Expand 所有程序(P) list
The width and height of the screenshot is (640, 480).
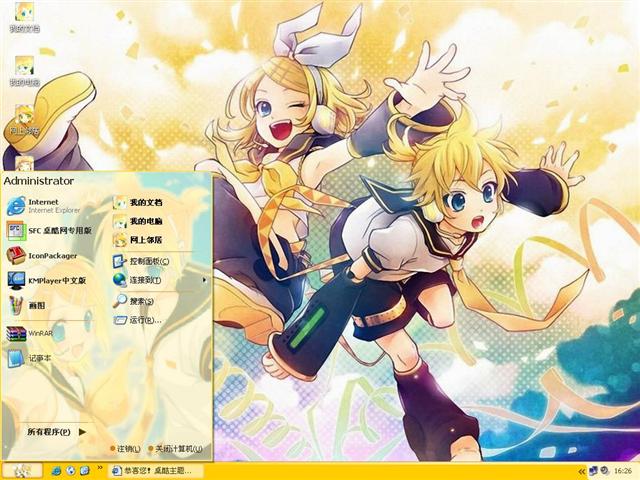pos(56,431)
